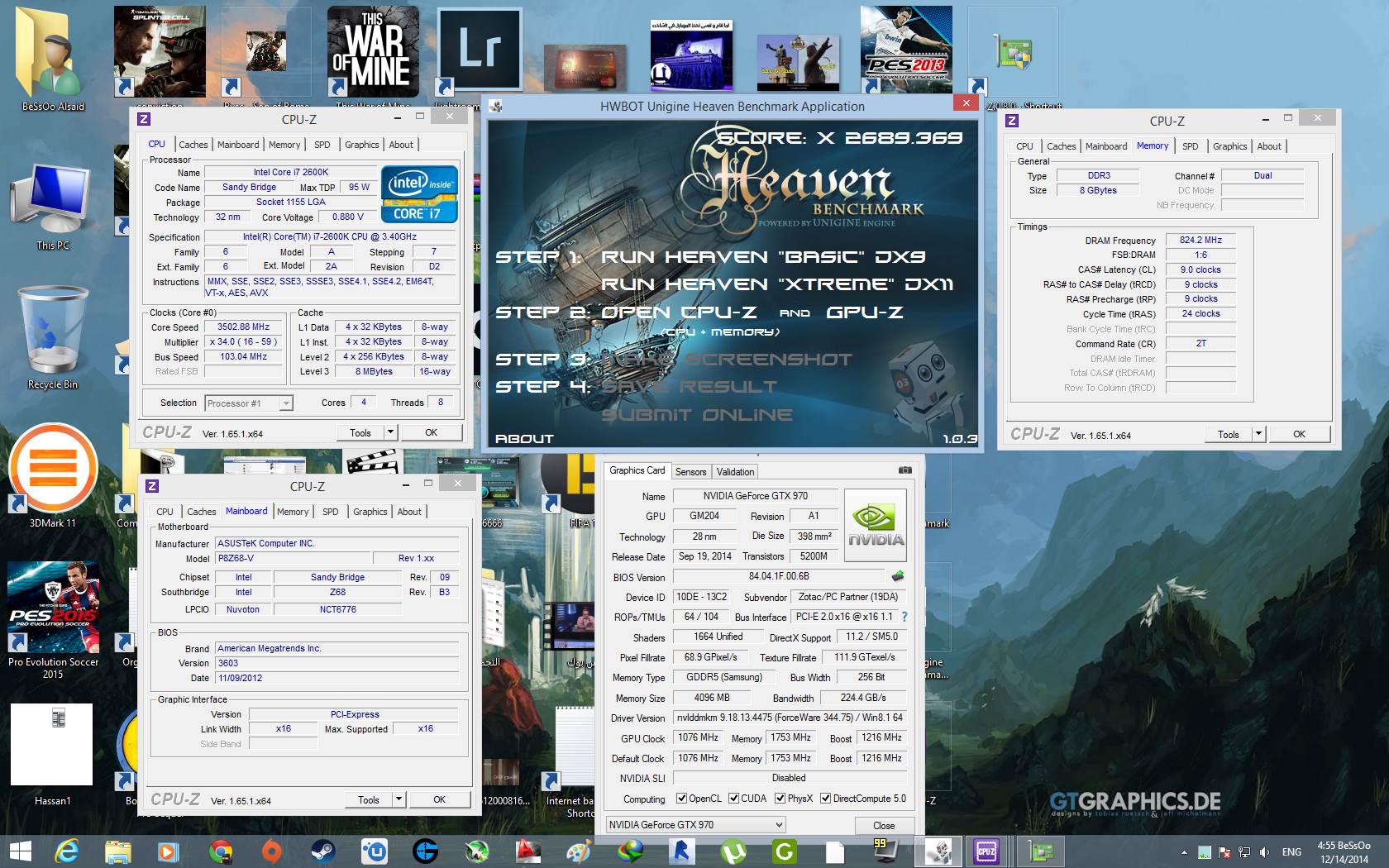Click the CAS# Latency 9.0 clocks value
Screen dimensions: 1389x868
[x=1200, y=269]
